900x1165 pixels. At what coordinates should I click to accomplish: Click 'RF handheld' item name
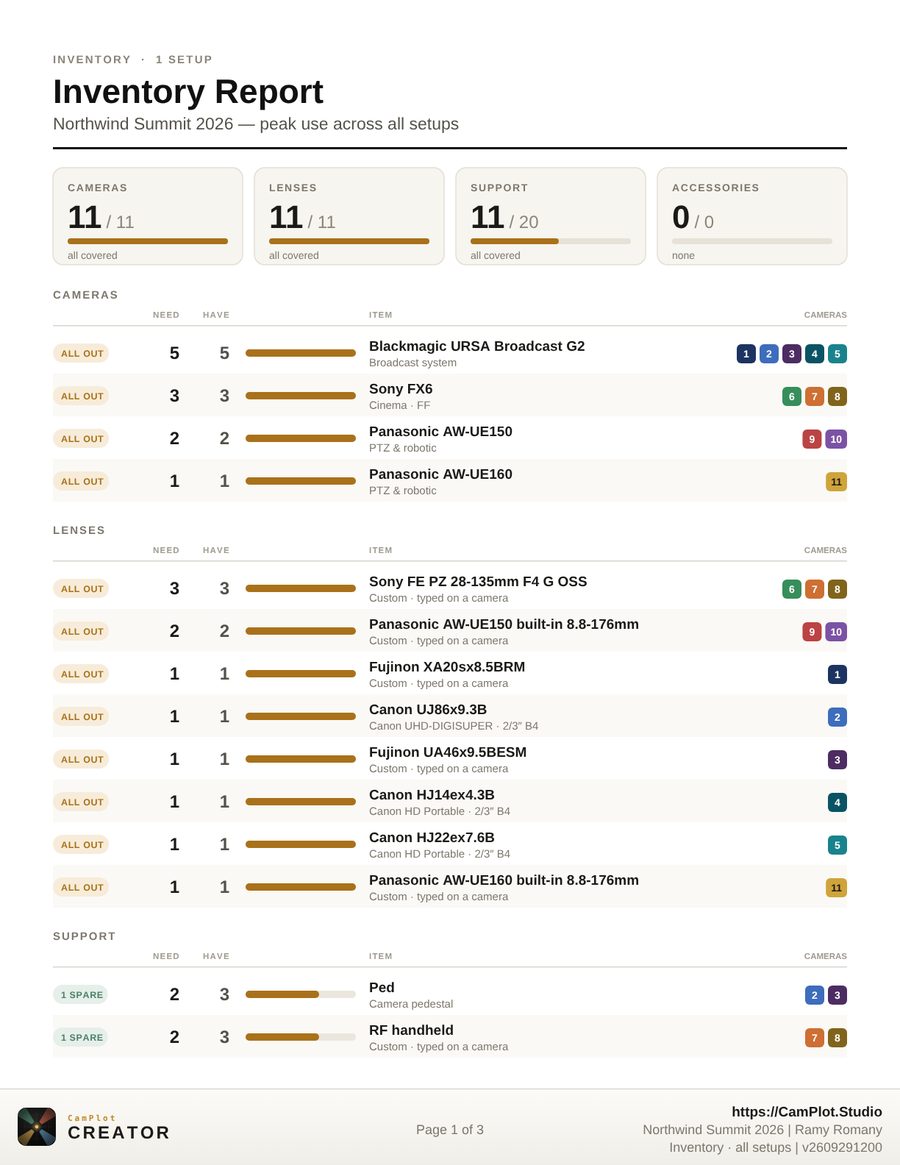click(x=411, y=1031)
